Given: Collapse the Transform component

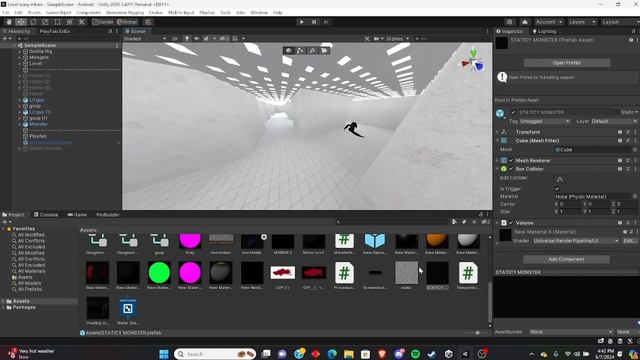Looking at the screenshot, I should pos(497,132).
